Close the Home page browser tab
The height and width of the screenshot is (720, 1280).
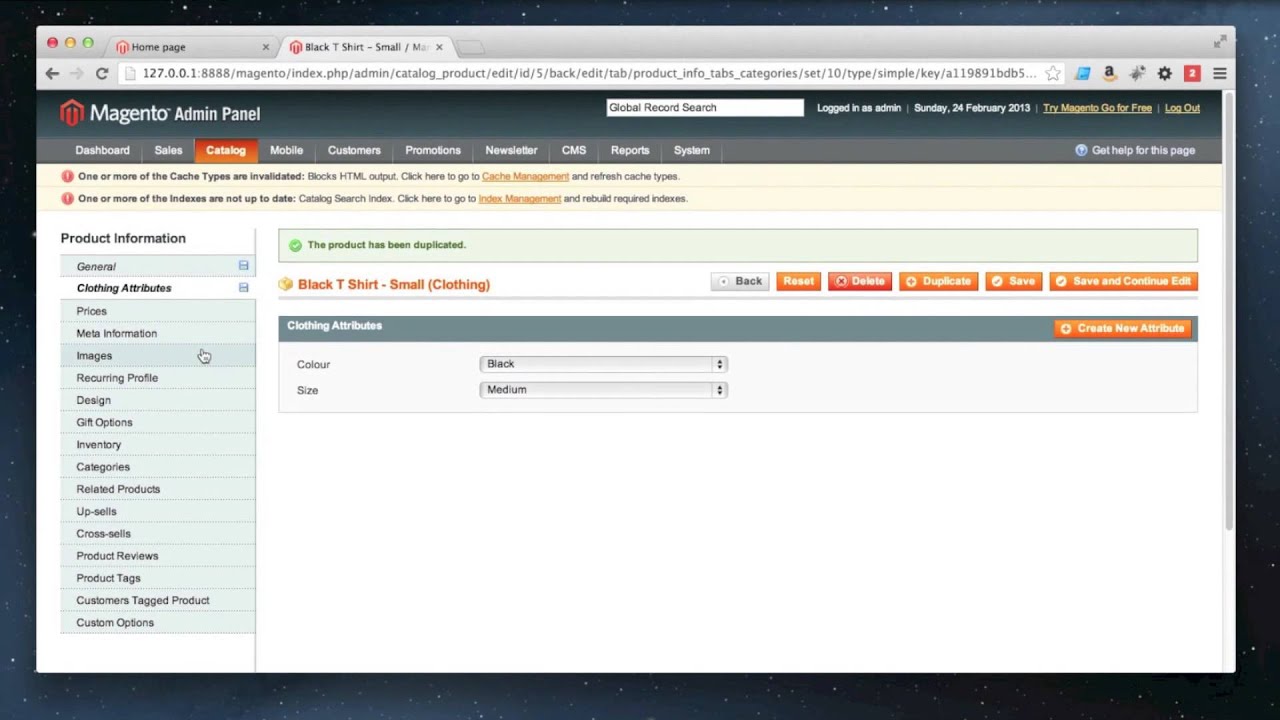(266, 47)
